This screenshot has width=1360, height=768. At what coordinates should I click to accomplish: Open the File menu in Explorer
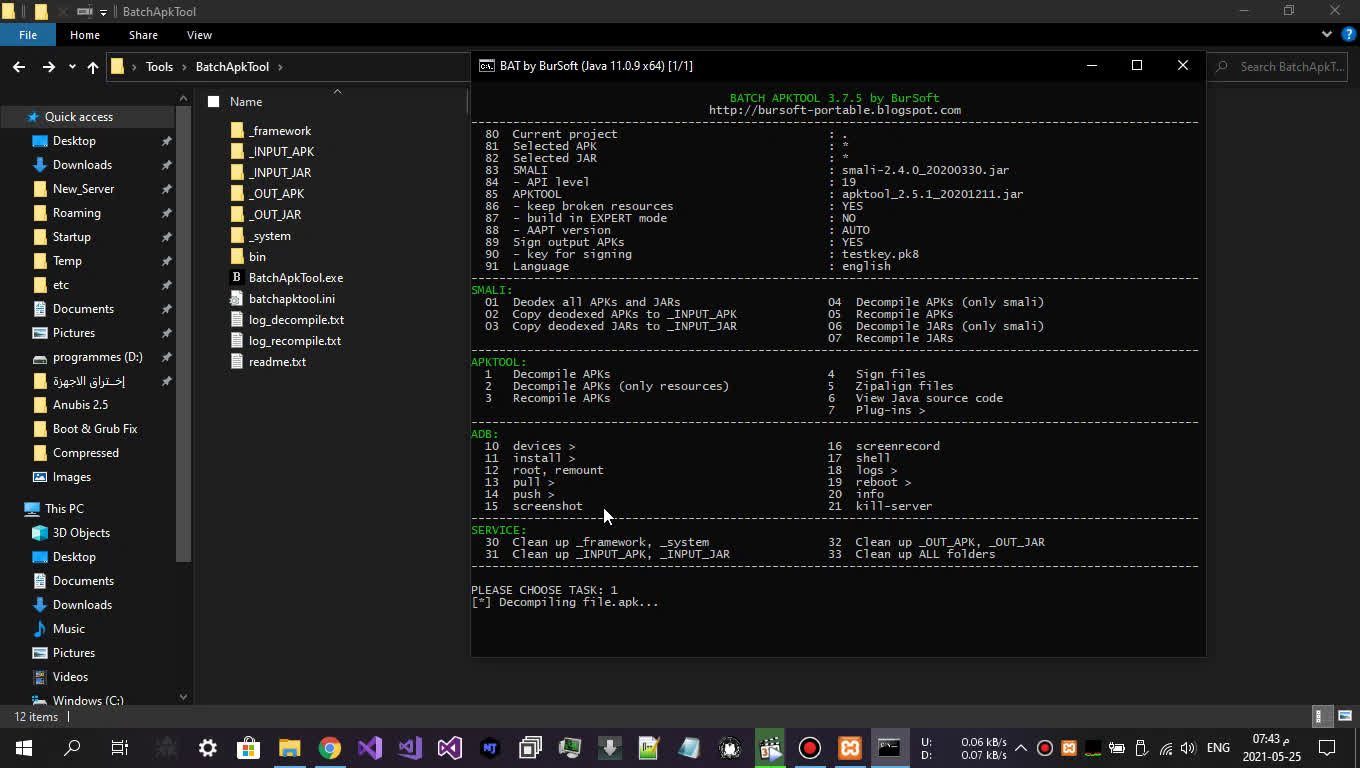27,34
